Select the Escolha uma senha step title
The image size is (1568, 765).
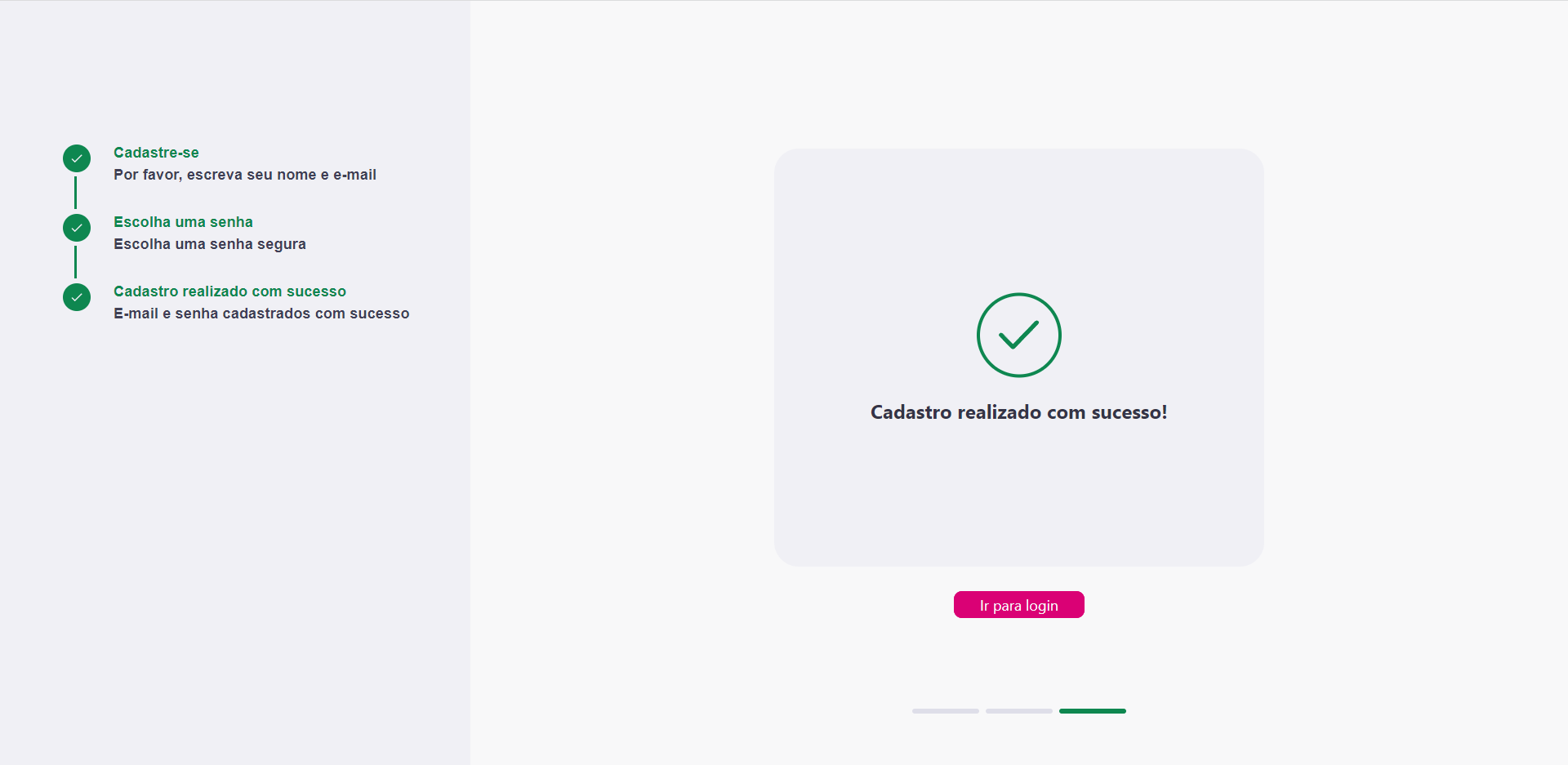(x=183, y=222)
